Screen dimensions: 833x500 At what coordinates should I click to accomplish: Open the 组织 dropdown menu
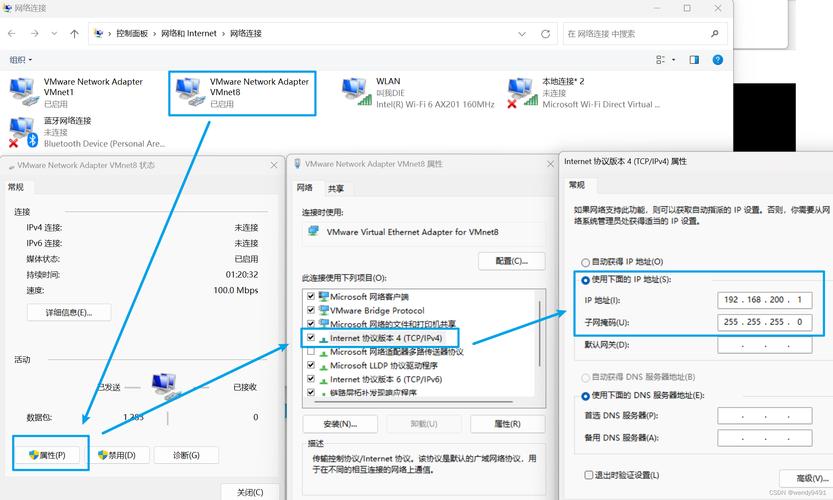[21, 60]
